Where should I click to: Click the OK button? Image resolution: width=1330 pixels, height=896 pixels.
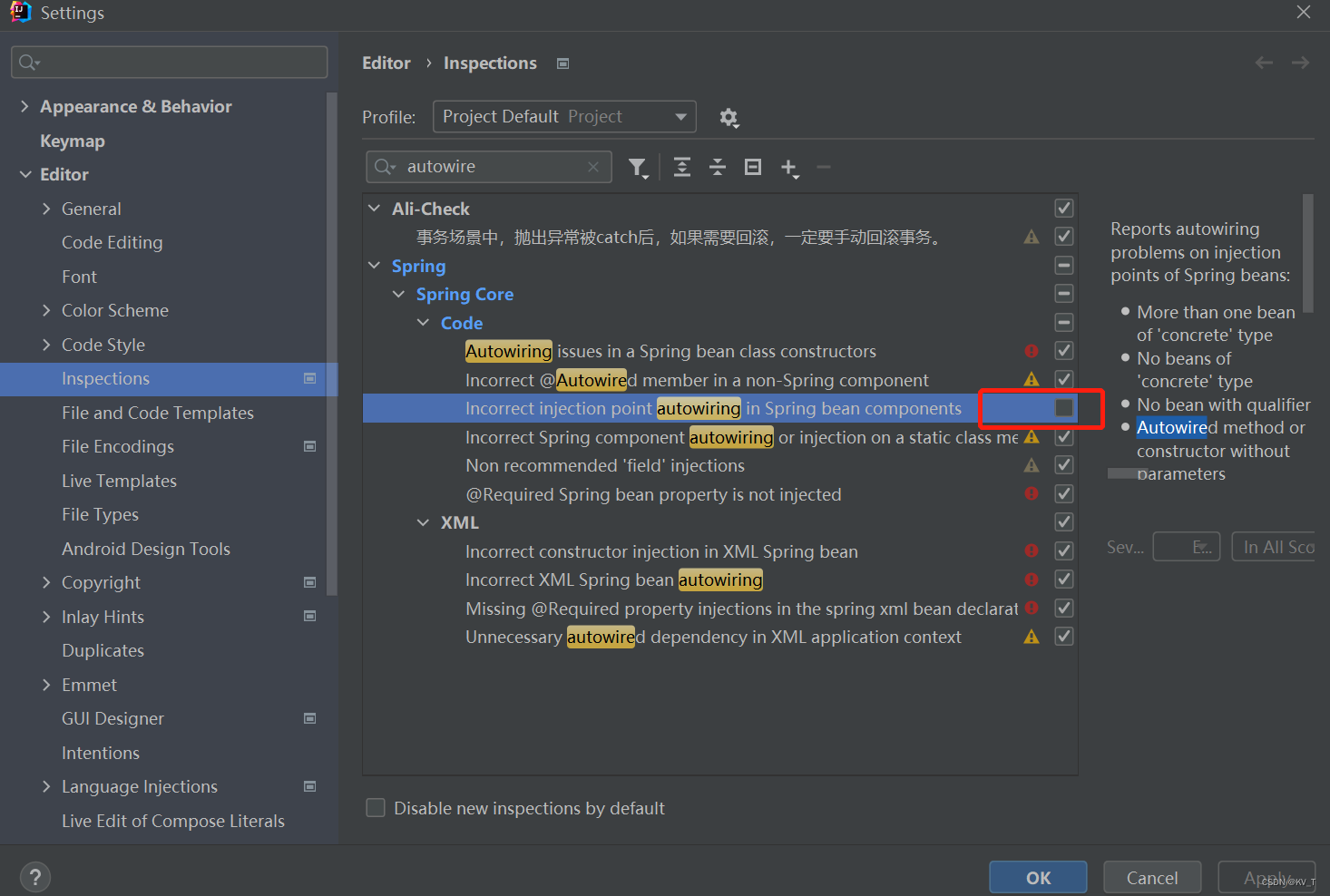(x=1037, y=876)
